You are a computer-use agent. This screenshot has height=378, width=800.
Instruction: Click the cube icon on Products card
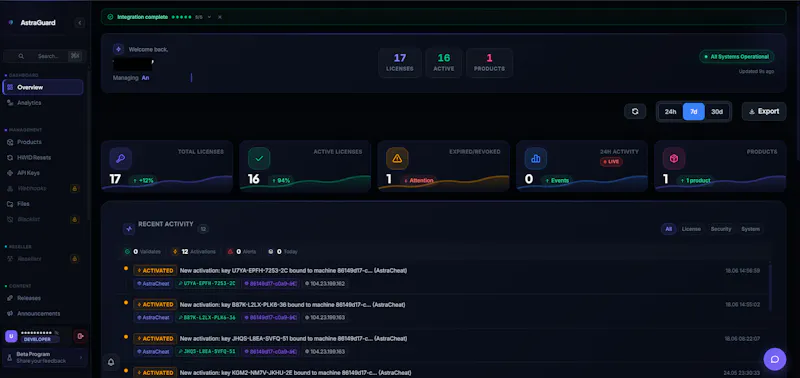pyautogui.click(x=673, y=159)
